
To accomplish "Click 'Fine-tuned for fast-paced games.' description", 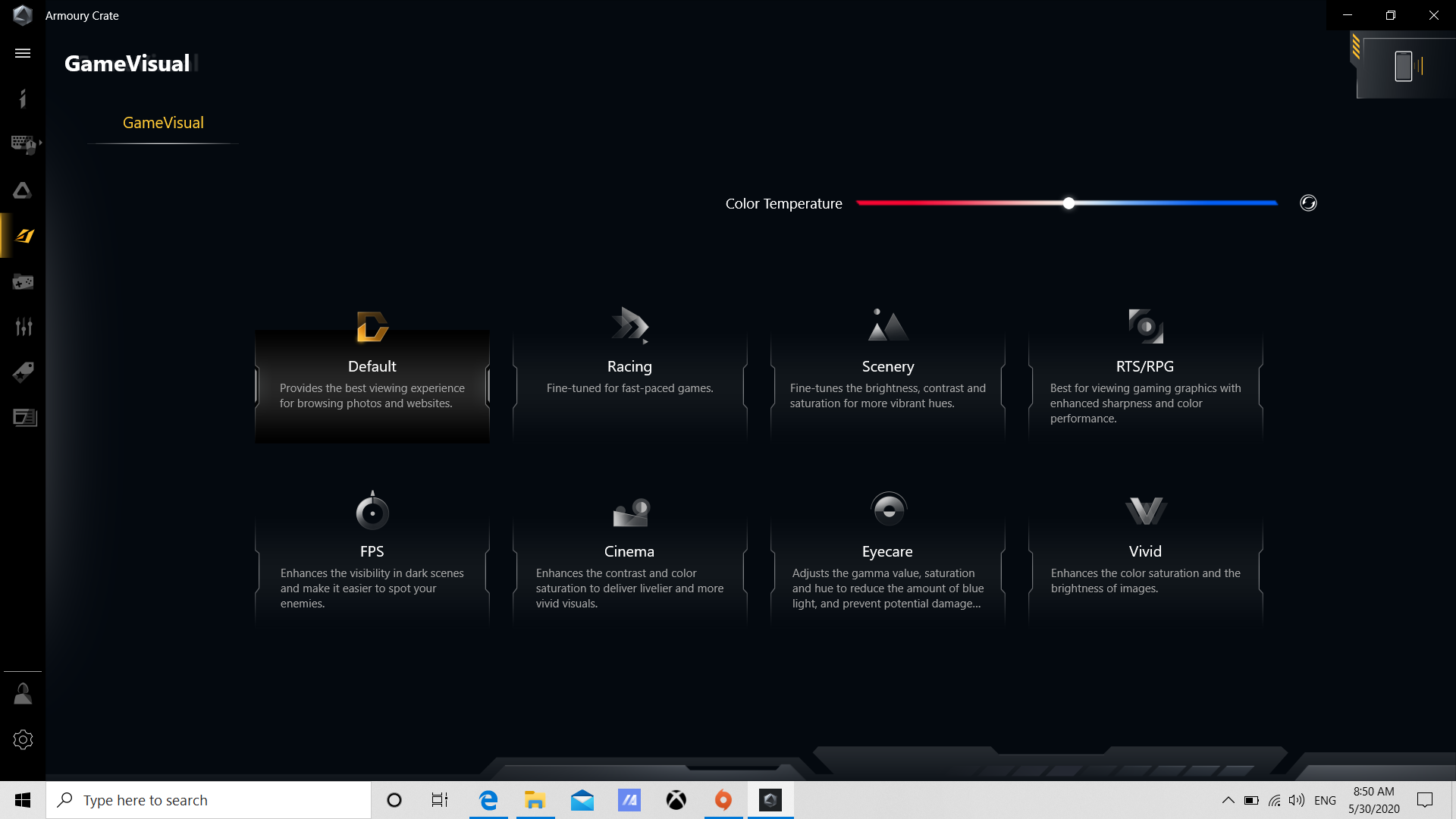I will tap(630, 388).
